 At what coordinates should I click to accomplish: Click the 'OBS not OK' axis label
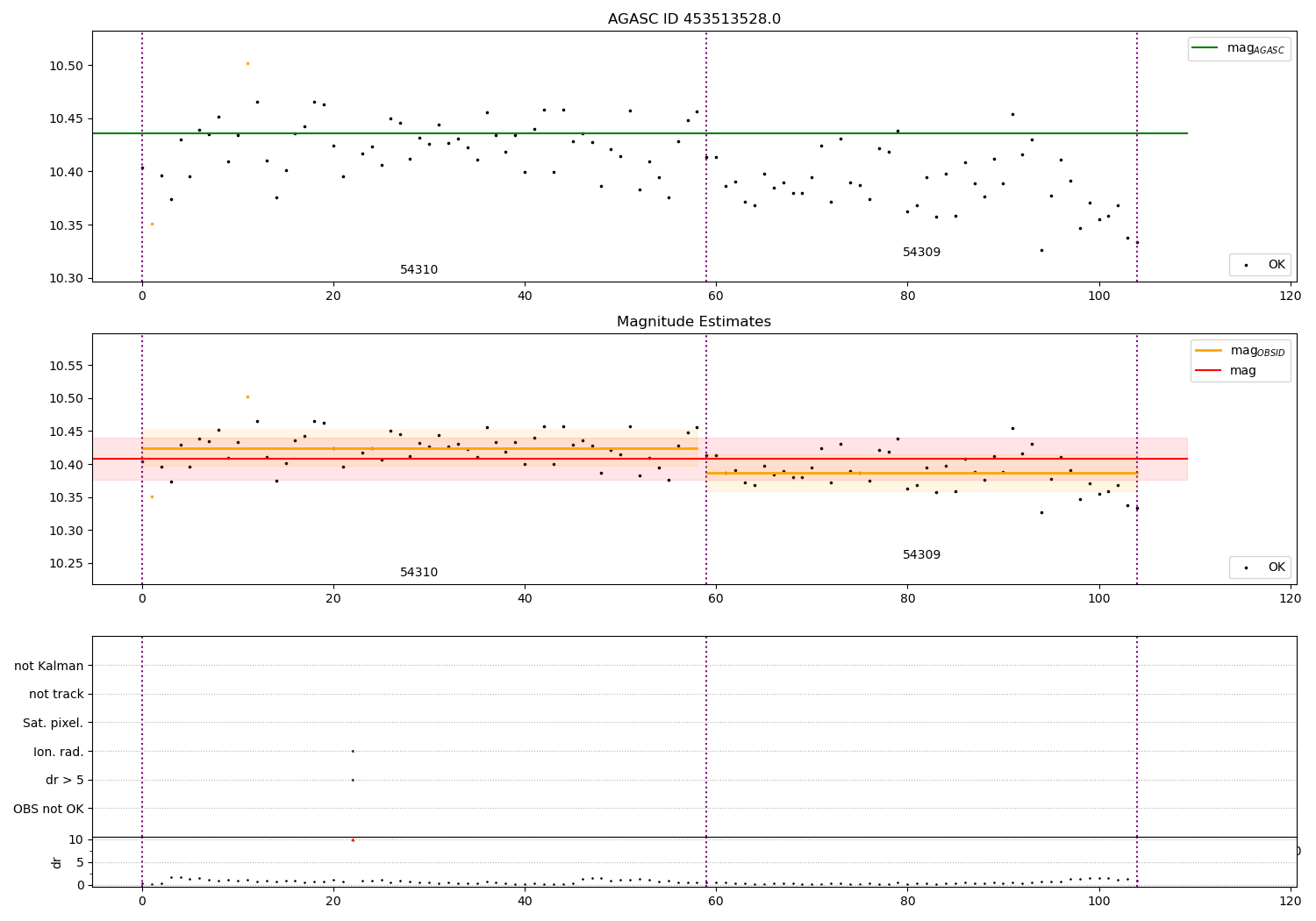point(49,810)
